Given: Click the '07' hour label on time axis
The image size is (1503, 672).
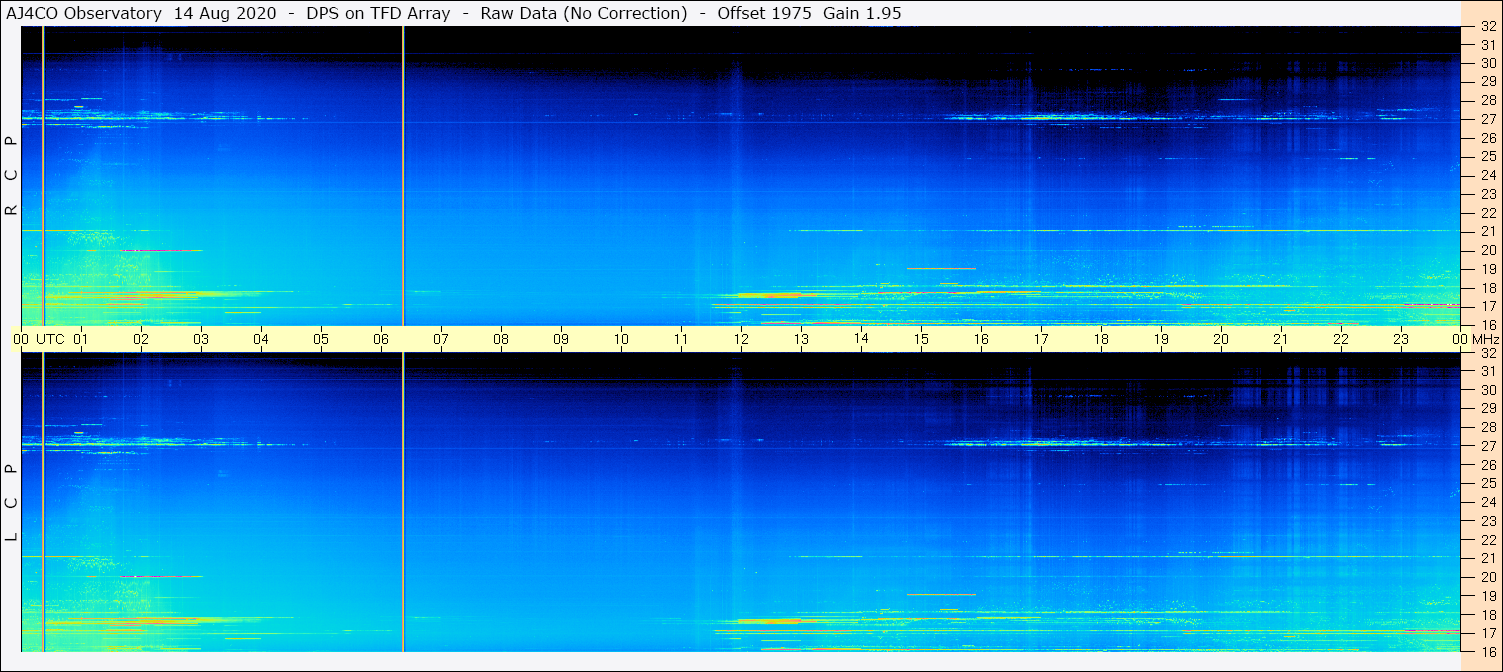Looking at the screenshot, I should (x=441, y=339).
